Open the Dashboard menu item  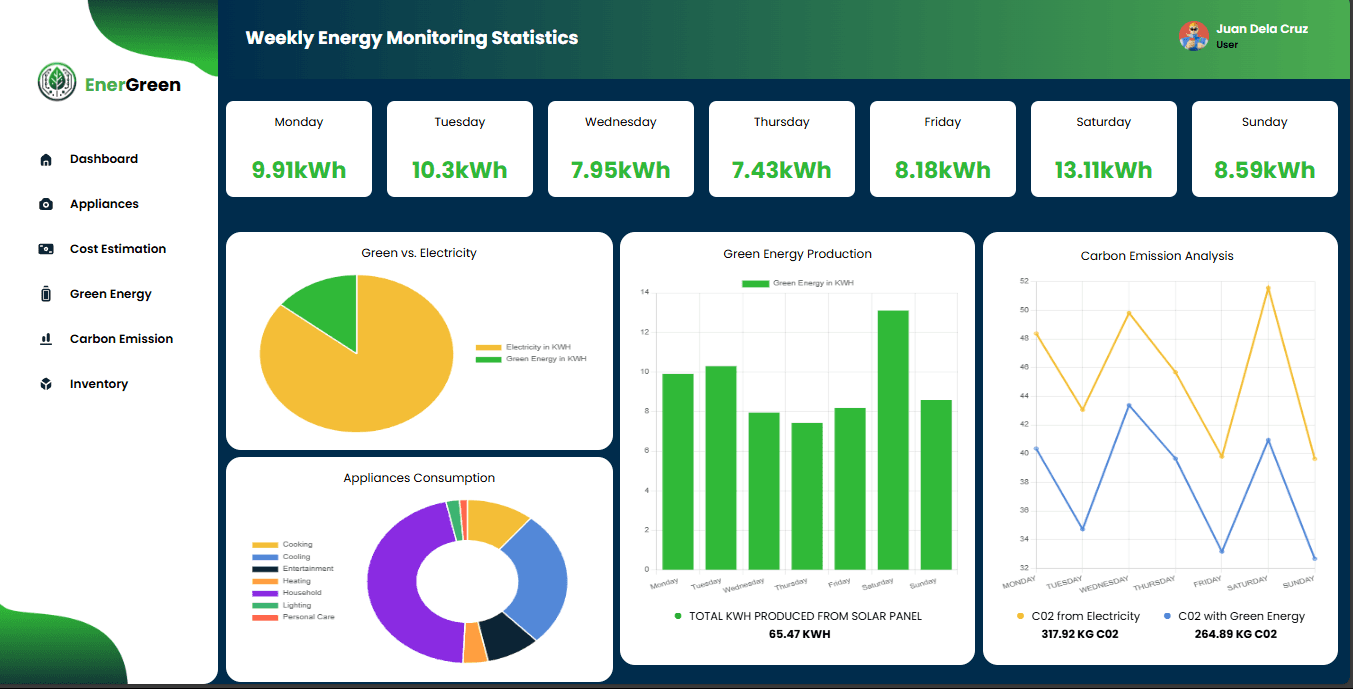(104, 159)
